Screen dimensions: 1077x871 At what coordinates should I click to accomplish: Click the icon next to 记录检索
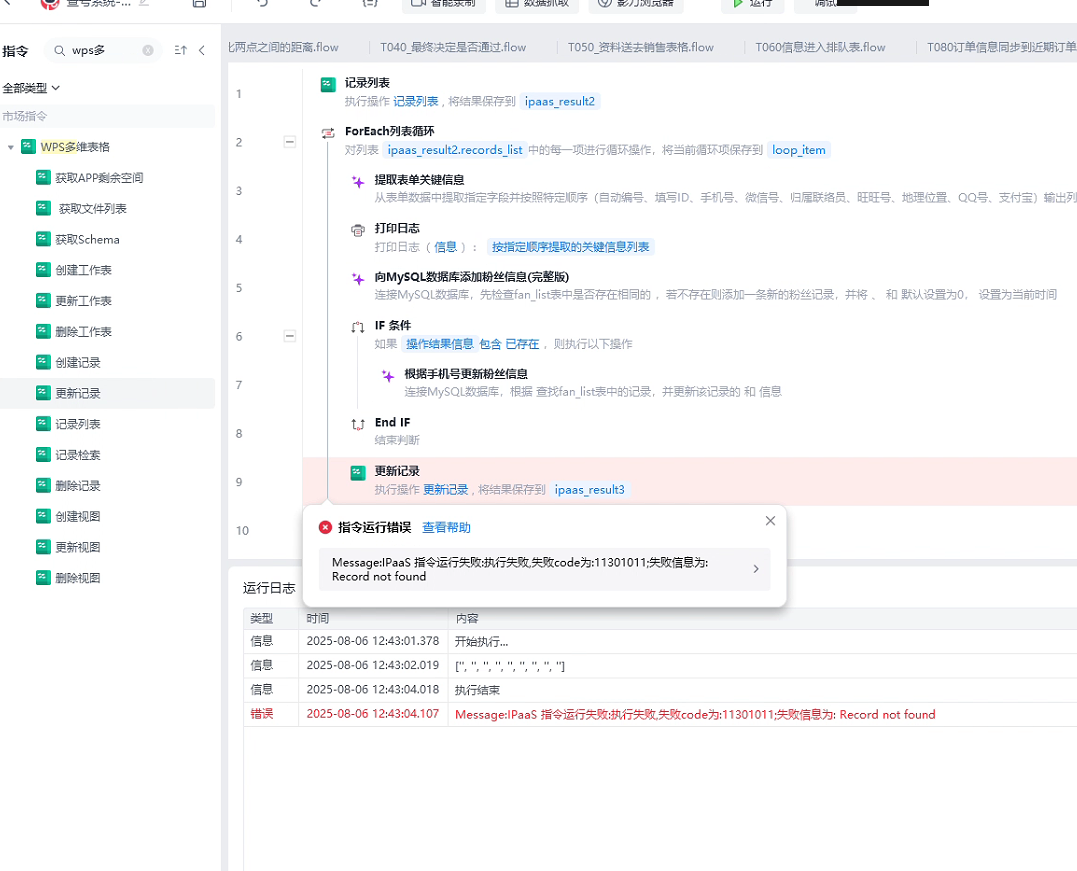click(43, 454)
